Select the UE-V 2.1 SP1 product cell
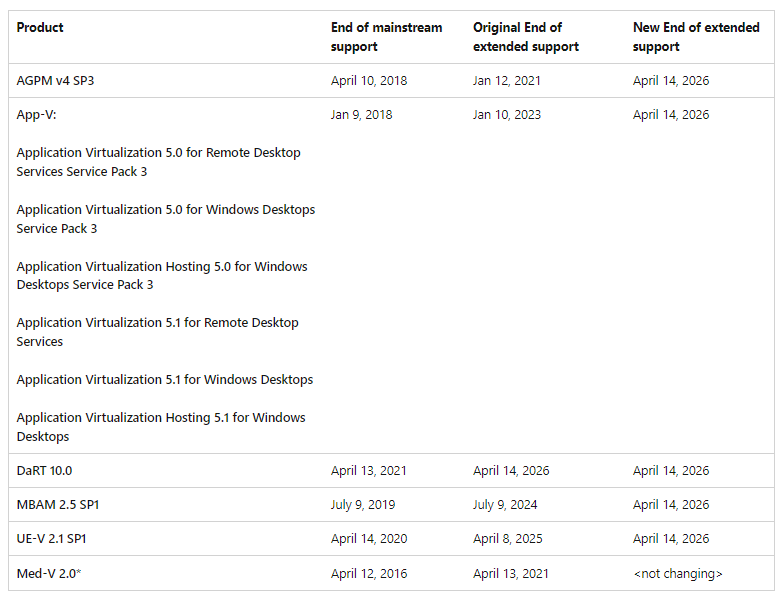The height and width of the screenshot is (598, 784). pos(52,538)
